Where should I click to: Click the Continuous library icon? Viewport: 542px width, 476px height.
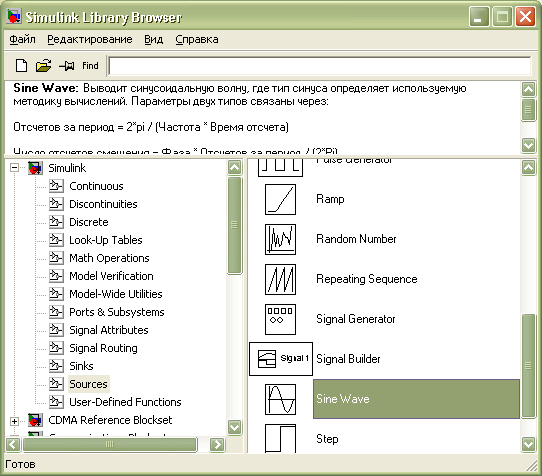tap(56, 186)
